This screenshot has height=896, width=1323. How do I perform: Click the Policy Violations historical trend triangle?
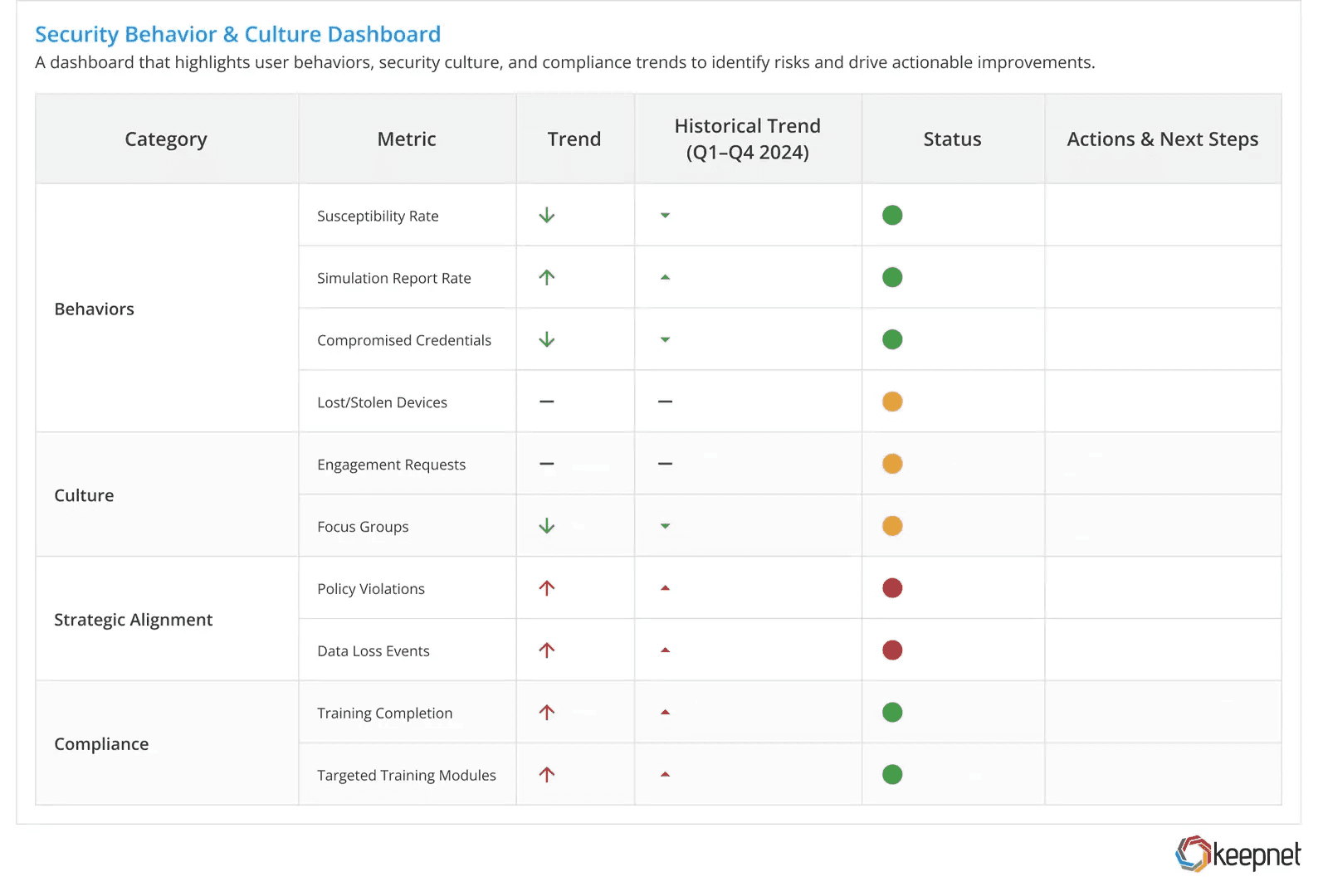(665, 588)
